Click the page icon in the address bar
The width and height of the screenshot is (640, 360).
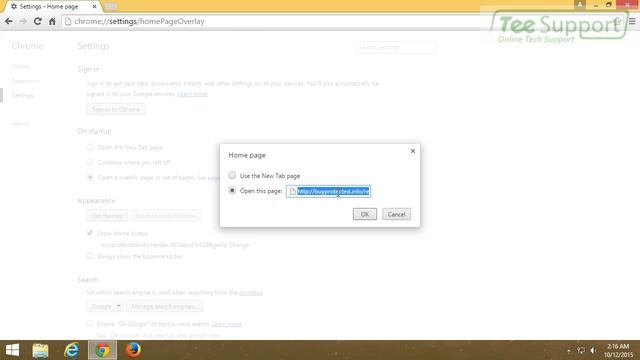pos(68,21)
